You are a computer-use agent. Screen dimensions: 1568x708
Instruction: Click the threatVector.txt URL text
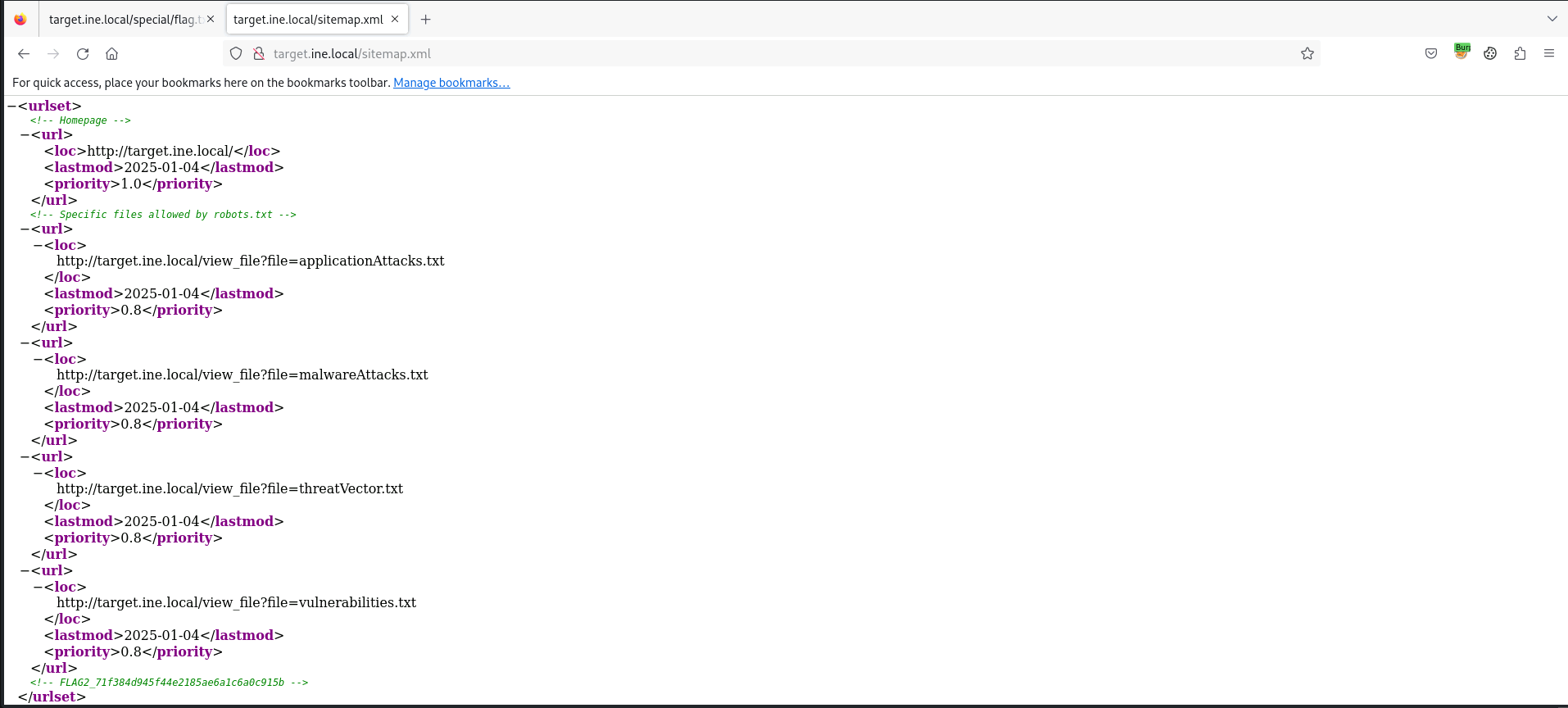coord(230,488)
